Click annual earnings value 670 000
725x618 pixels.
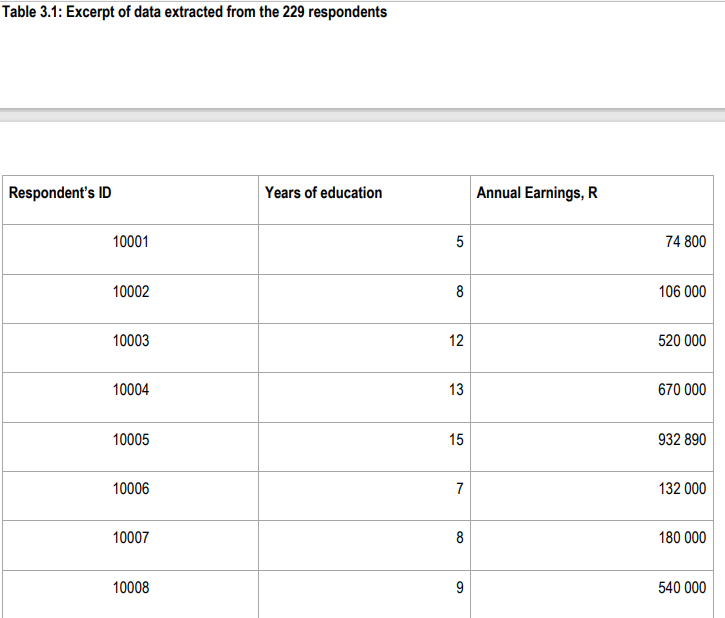pos(682,390)
